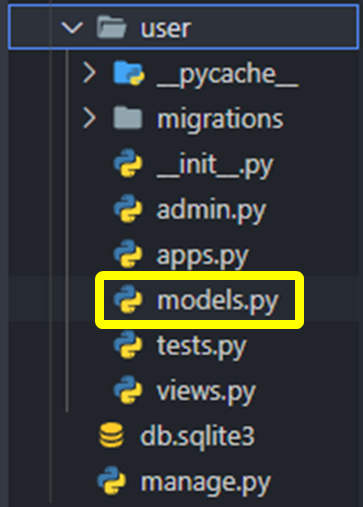The image size is (363, 507).
Task: Select the migrations folder name
Action: click(x=220, y=119)
